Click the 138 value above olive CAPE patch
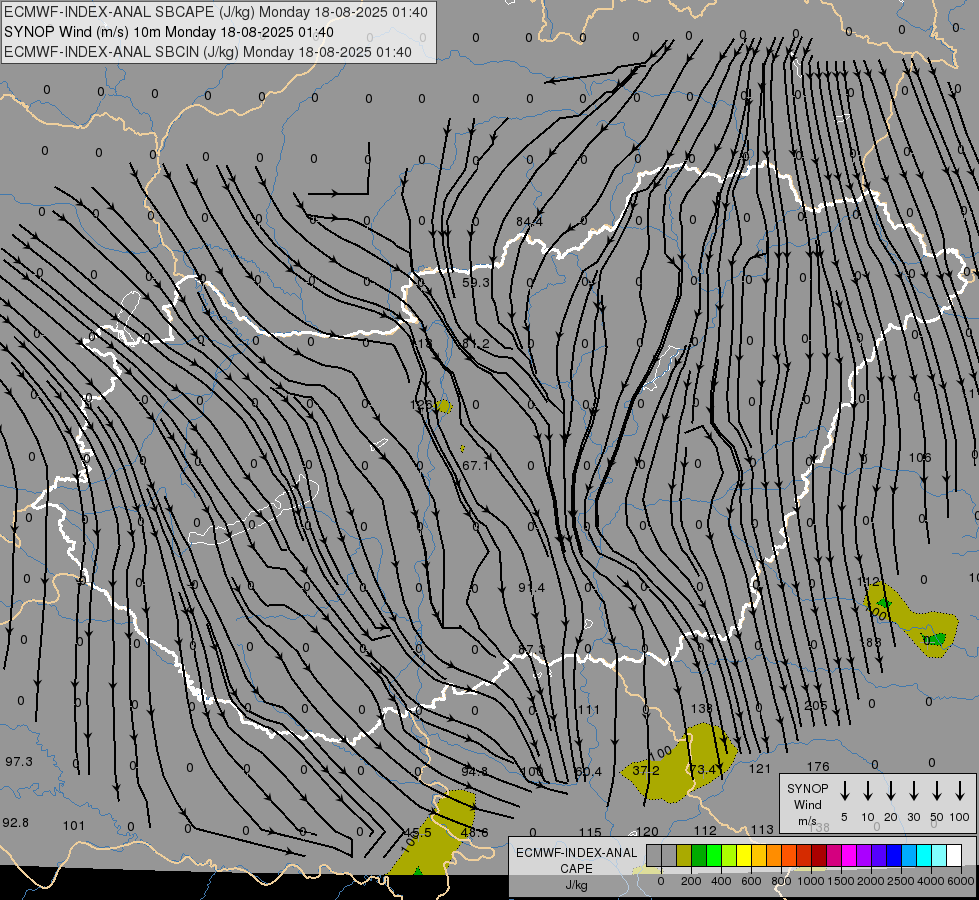Viewport: 979px width, 900px height. click(702, 708)
